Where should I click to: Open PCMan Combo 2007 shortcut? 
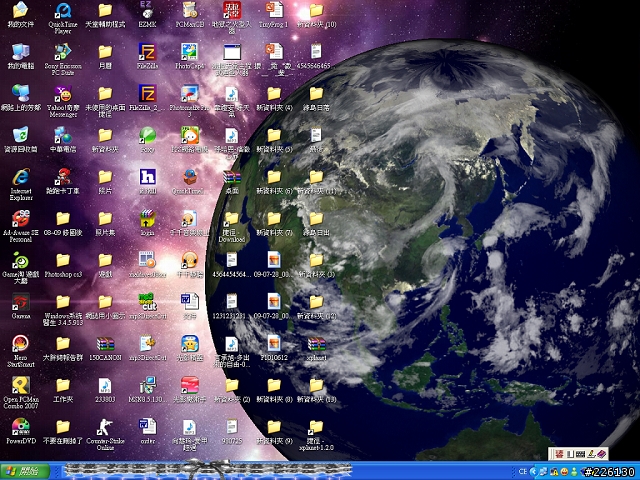point(21,392)
